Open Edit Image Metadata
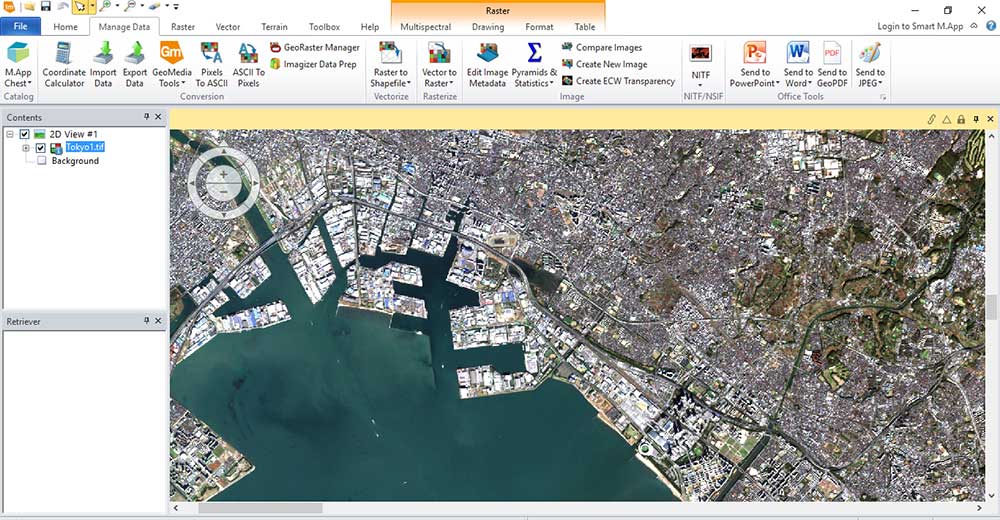1000x520 pixels. [487, 64]
